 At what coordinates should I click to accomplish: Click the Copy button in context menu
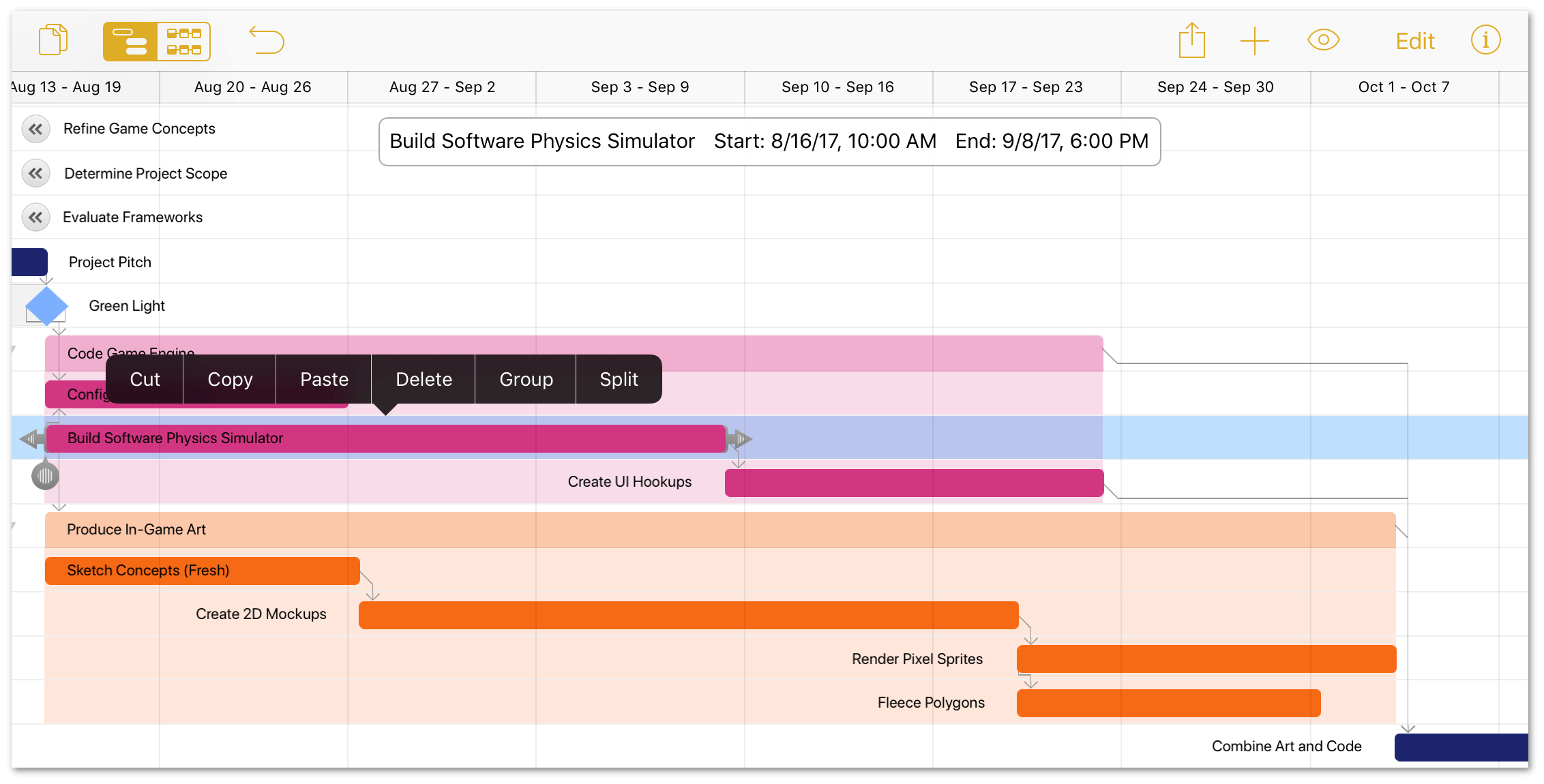(230, 379)
